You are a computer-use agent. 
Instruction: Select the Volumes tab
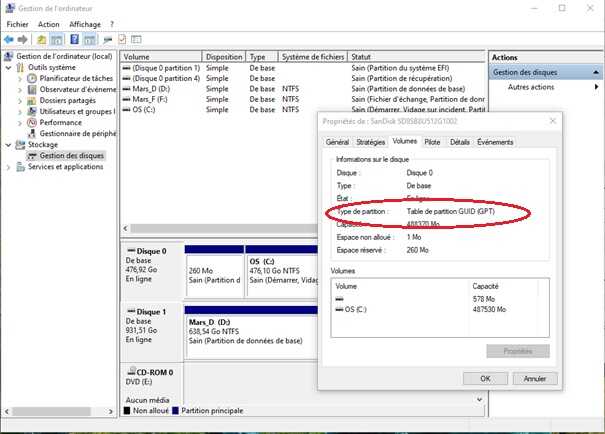pos(404,141)
